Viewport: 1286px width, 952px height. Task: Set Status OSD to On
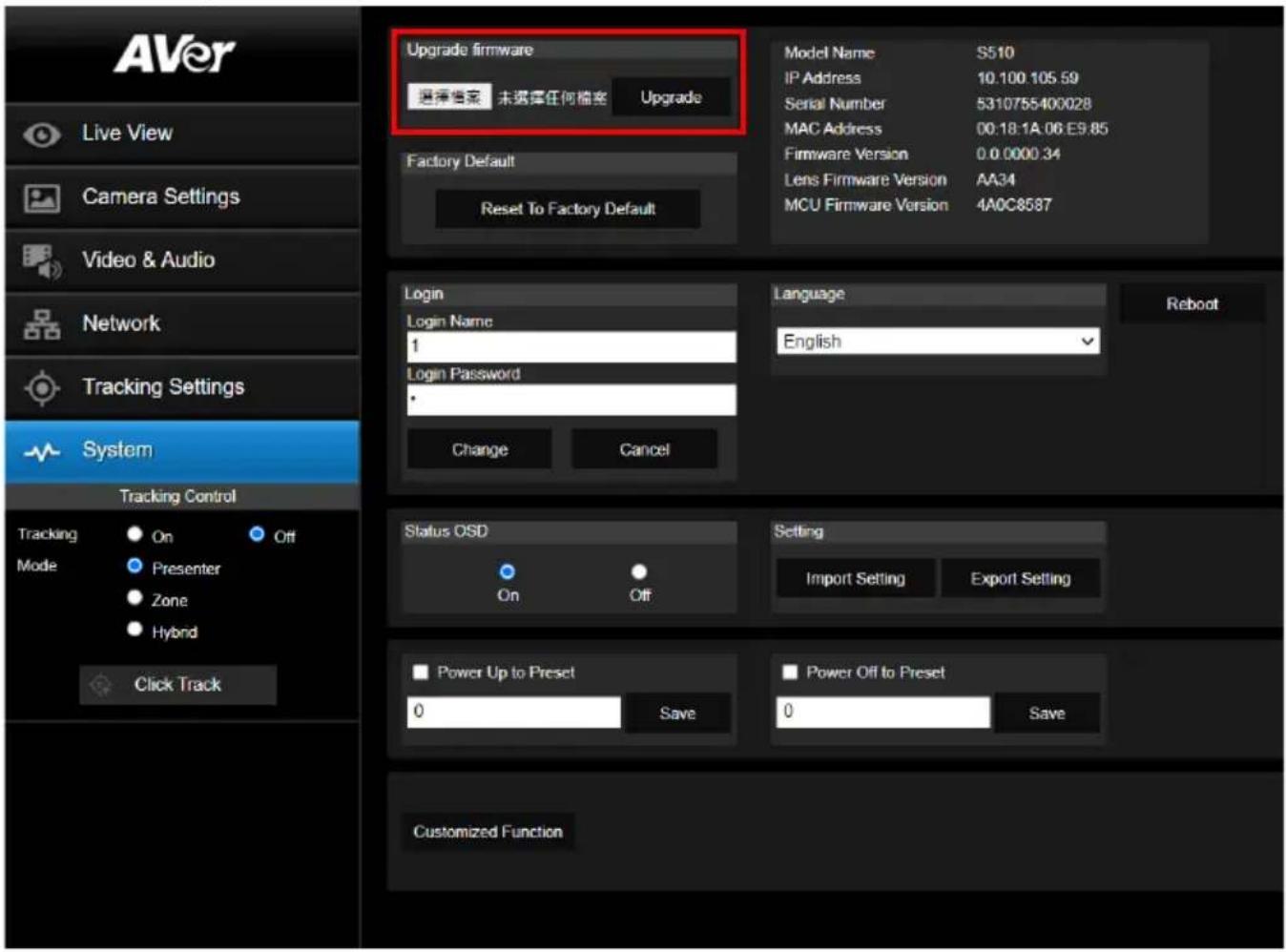(x=508, y=571)
